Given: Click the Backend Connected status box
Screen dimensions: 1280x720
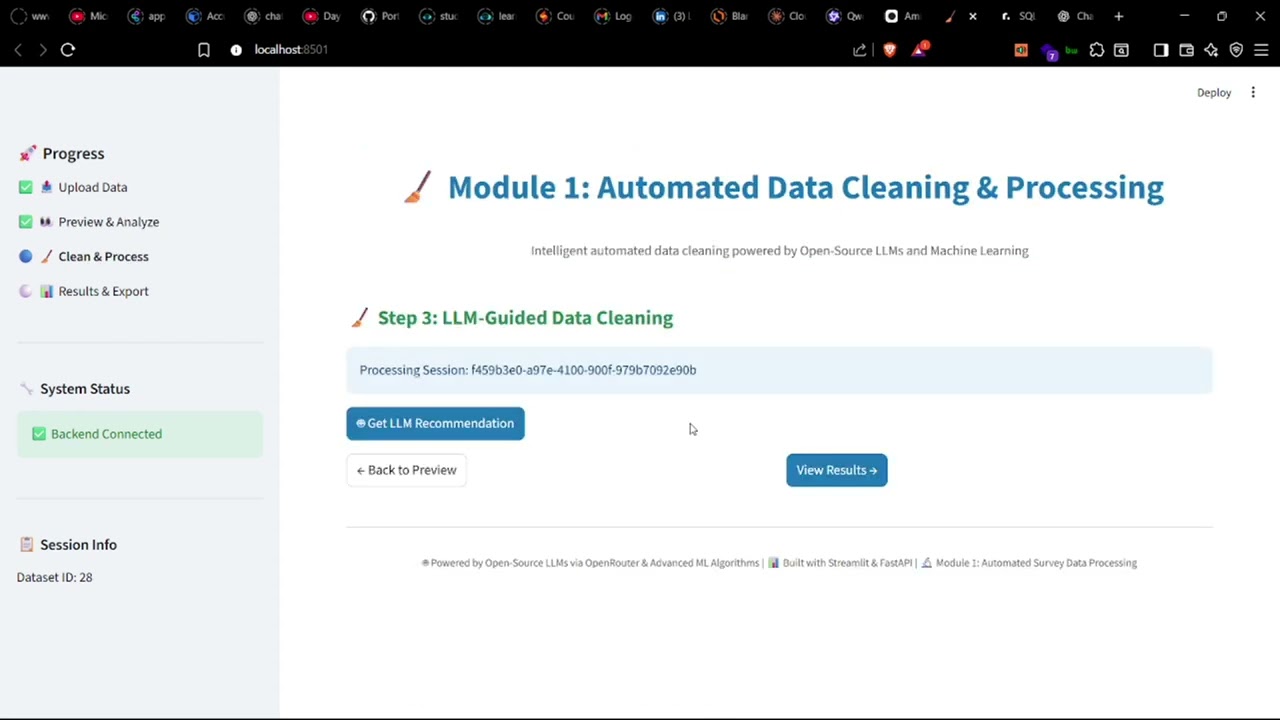Looking at the screenshot, I should (140, 434).
